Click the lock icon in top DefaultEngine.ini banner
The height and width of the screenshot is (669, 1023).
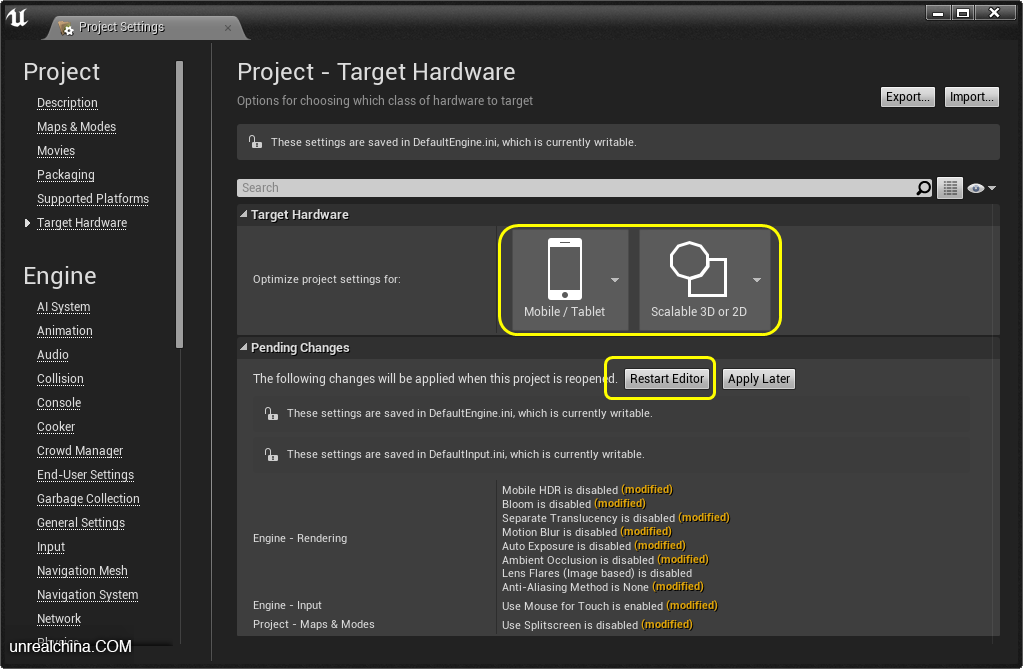[254, 142]
